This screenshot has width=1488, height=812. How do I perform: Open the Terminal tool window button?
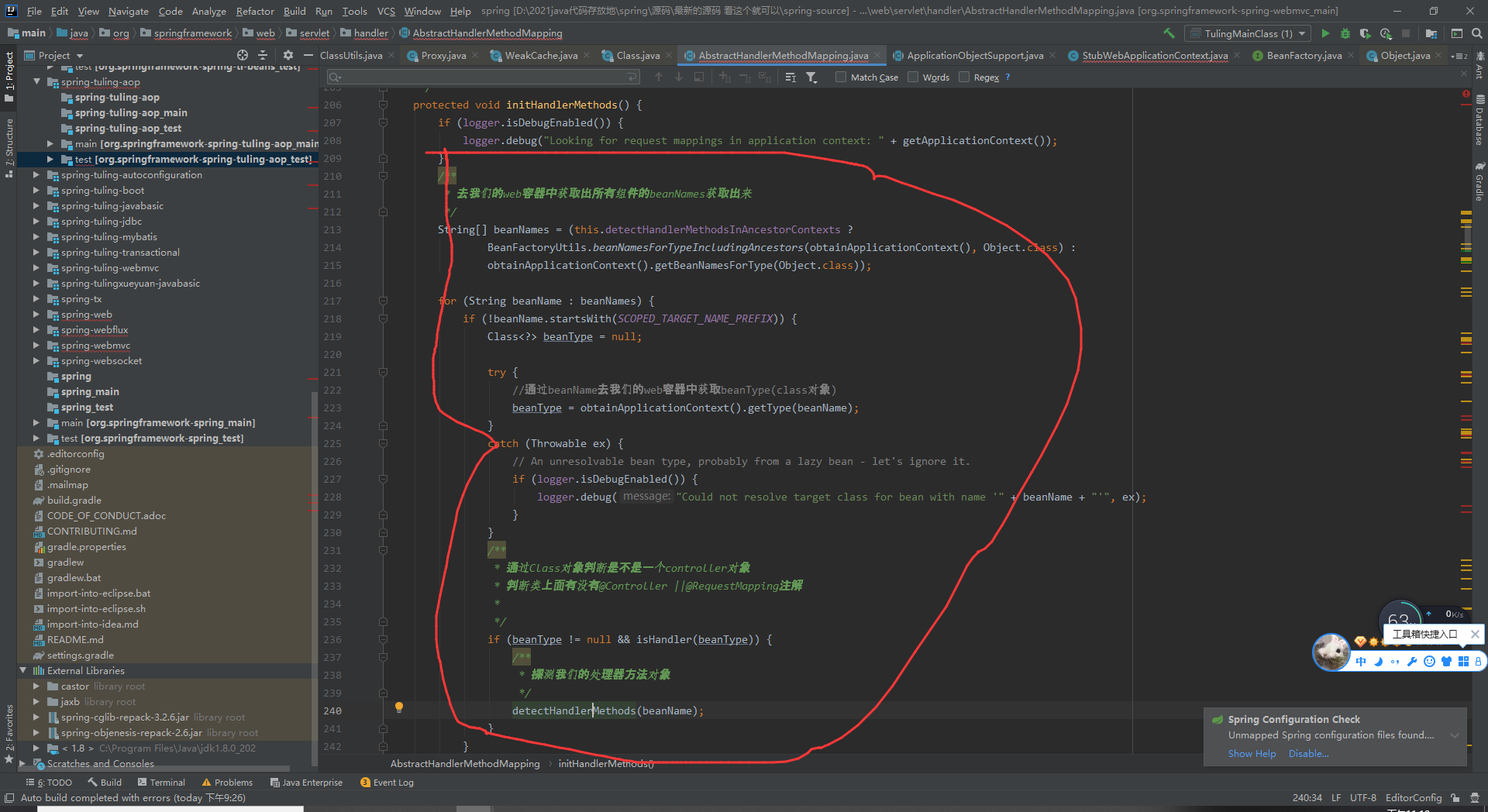[x=160, y=783]
